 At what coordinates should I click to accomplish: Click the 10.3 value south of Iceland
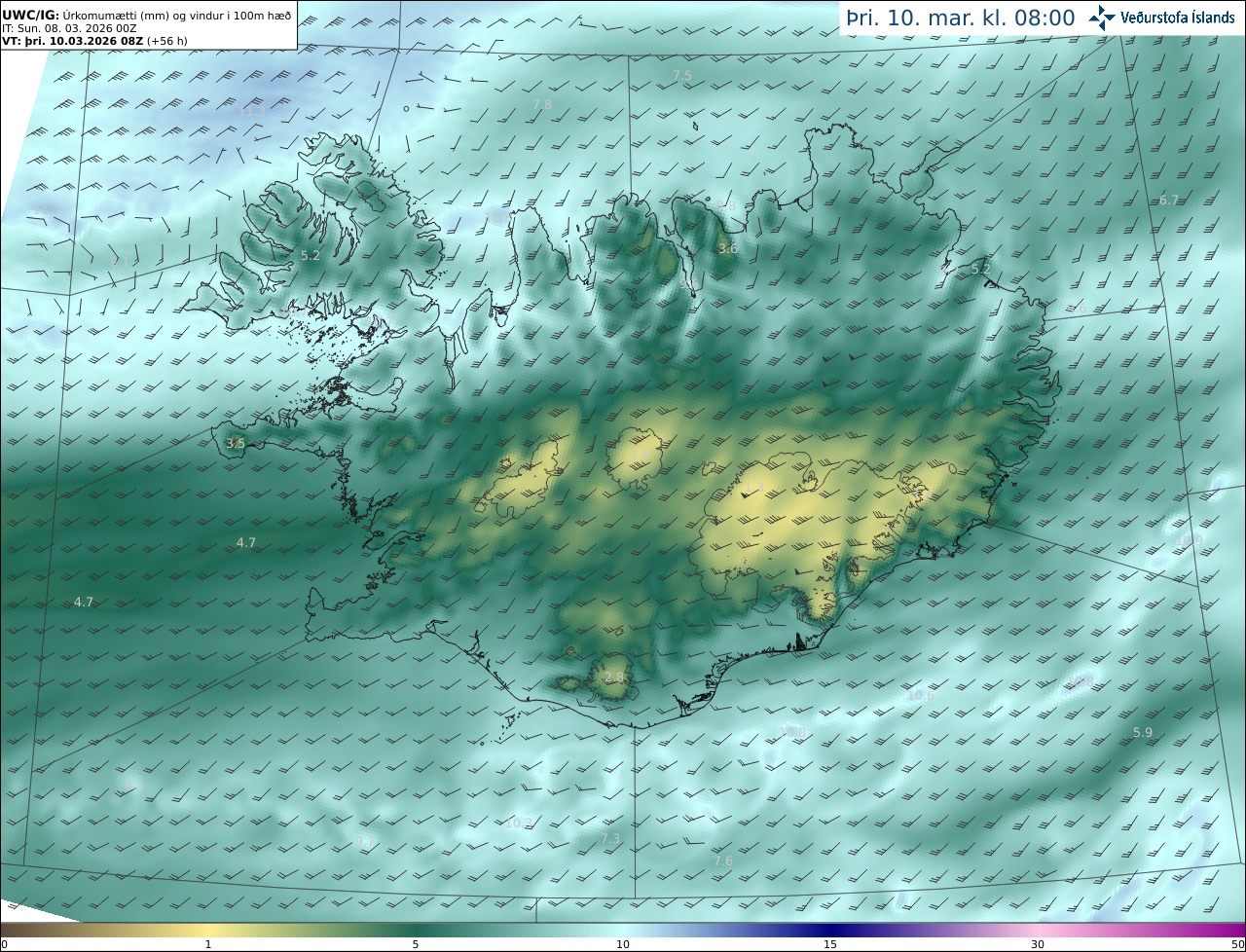pos(519,823)
